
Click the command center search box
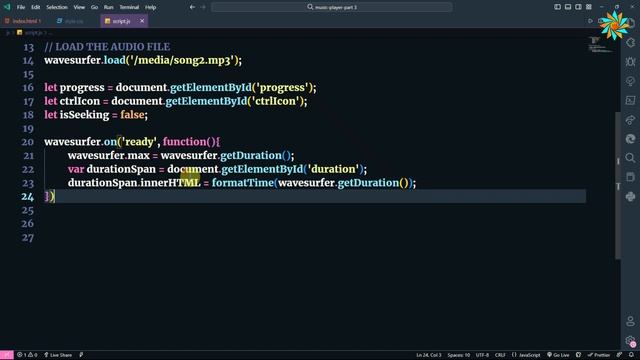click(331, 7)
